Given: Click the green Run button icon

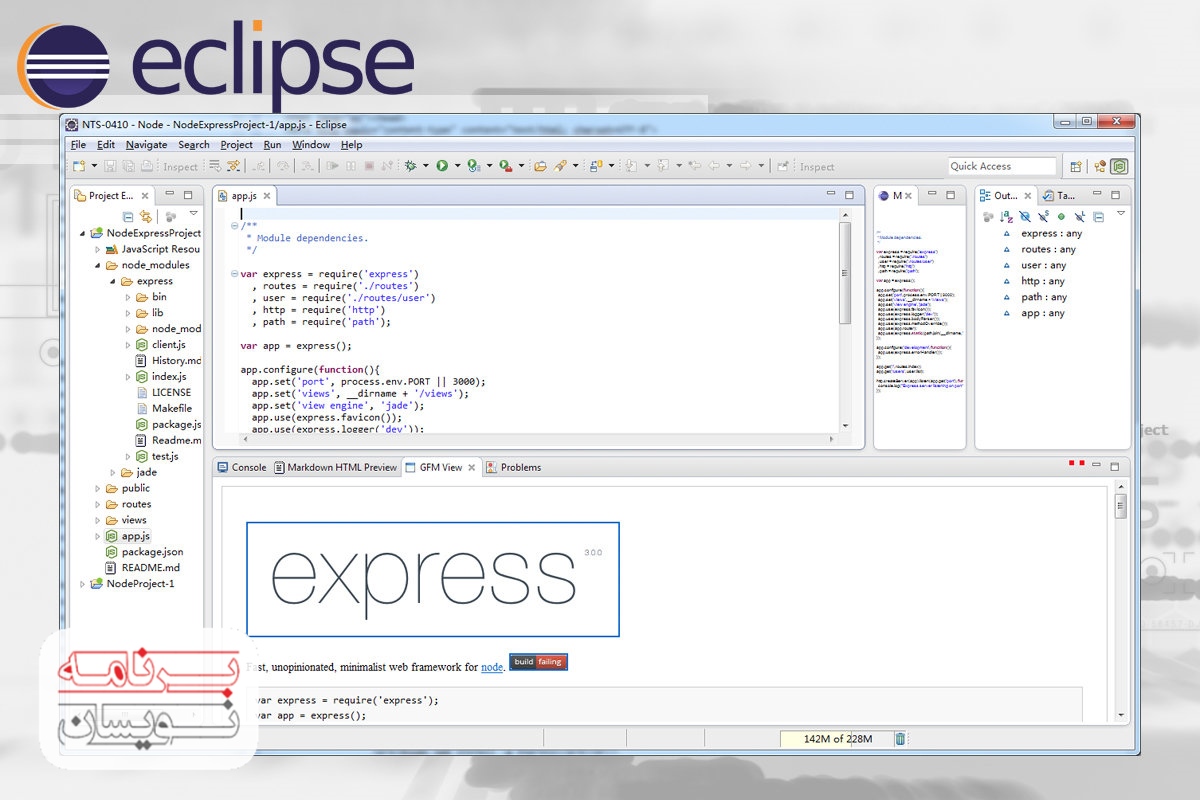Looking at the screenshot, I should [442, 166].
